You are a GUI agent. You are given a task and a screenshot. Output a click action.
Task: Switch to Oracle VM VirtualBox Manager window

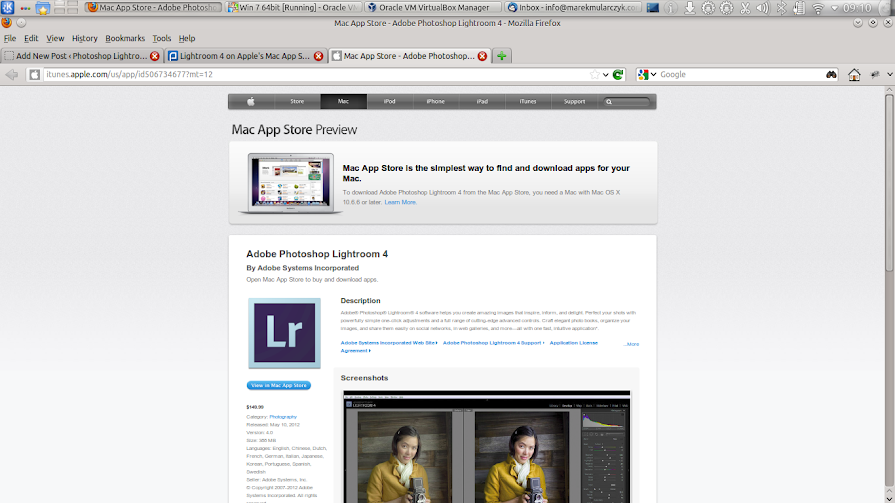pyautogui.click(x=433, y=7)
